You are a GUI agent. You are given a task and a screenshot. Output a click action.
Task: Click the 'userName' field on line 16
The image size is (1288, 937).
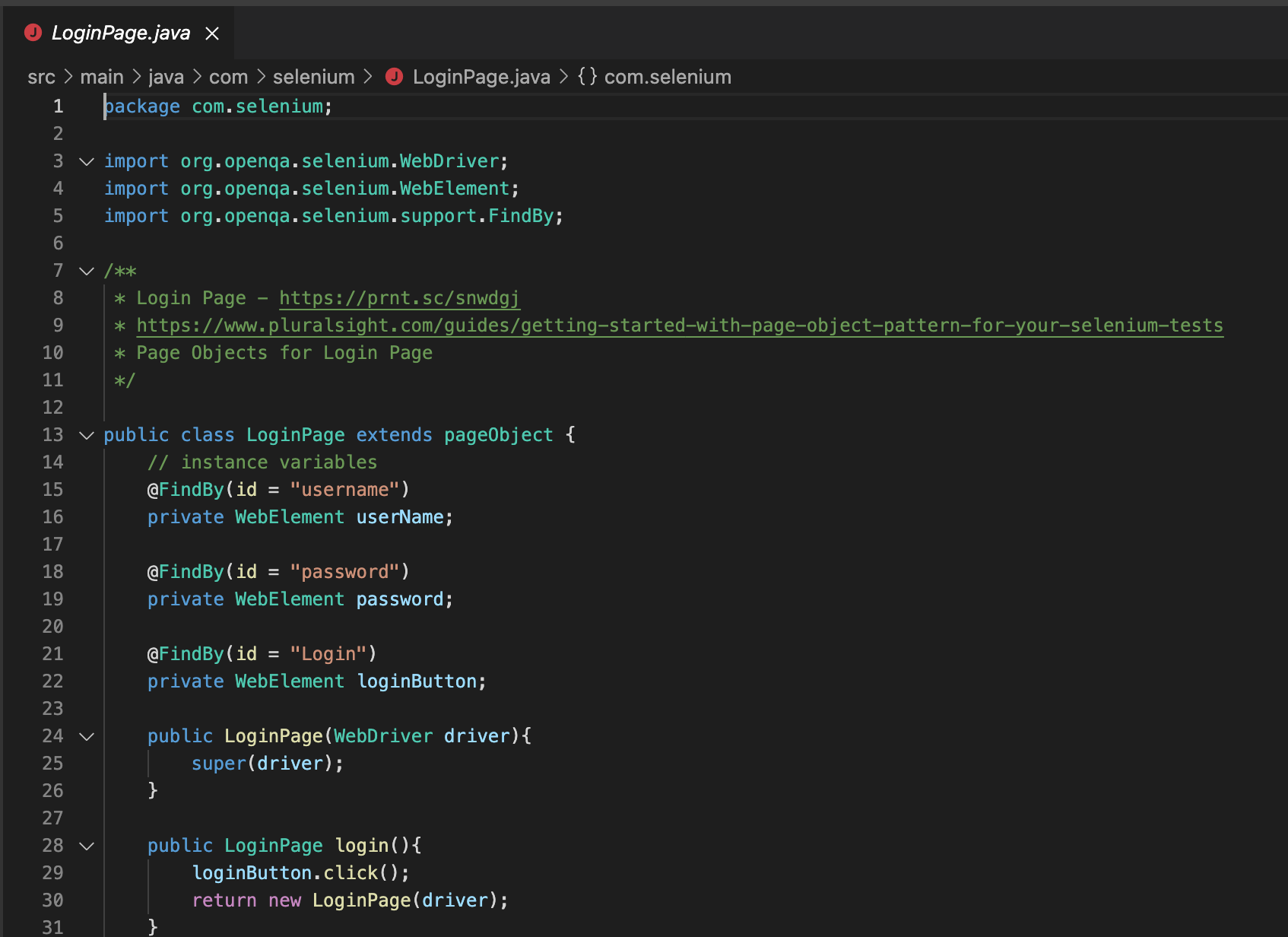[400, 517]
